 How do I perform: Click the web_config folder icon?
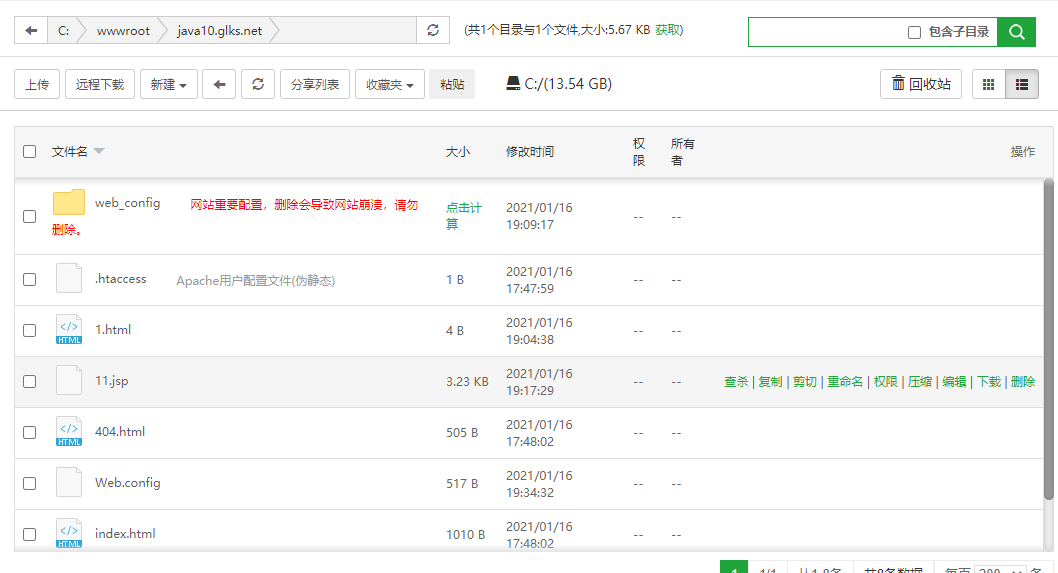[x=69, y=202]
